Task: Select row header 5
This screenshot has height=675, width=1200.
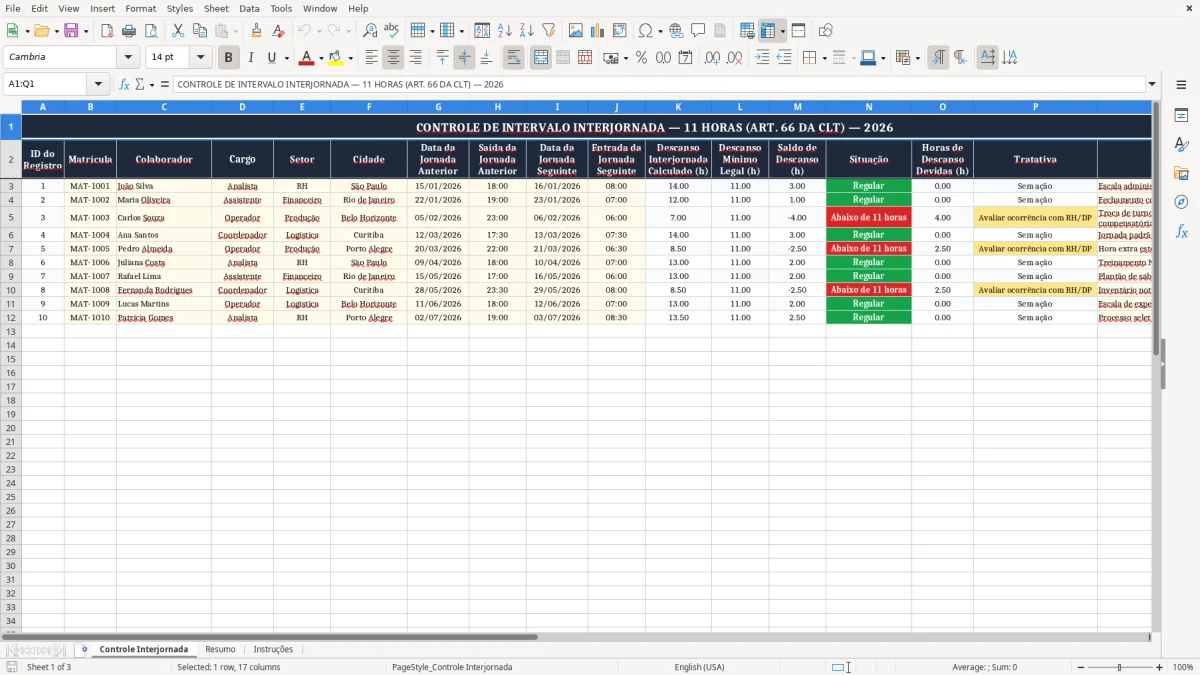Action: 11,217
